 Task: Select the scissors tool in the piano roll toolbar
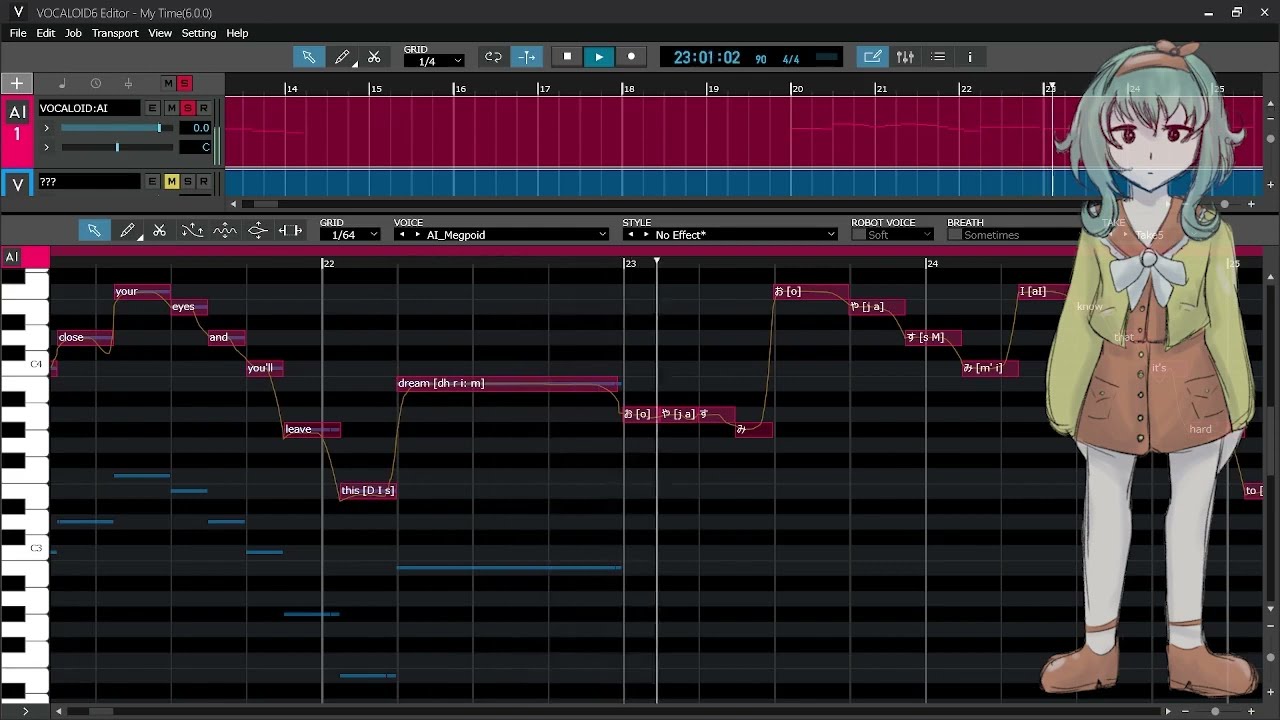(159, 231)
